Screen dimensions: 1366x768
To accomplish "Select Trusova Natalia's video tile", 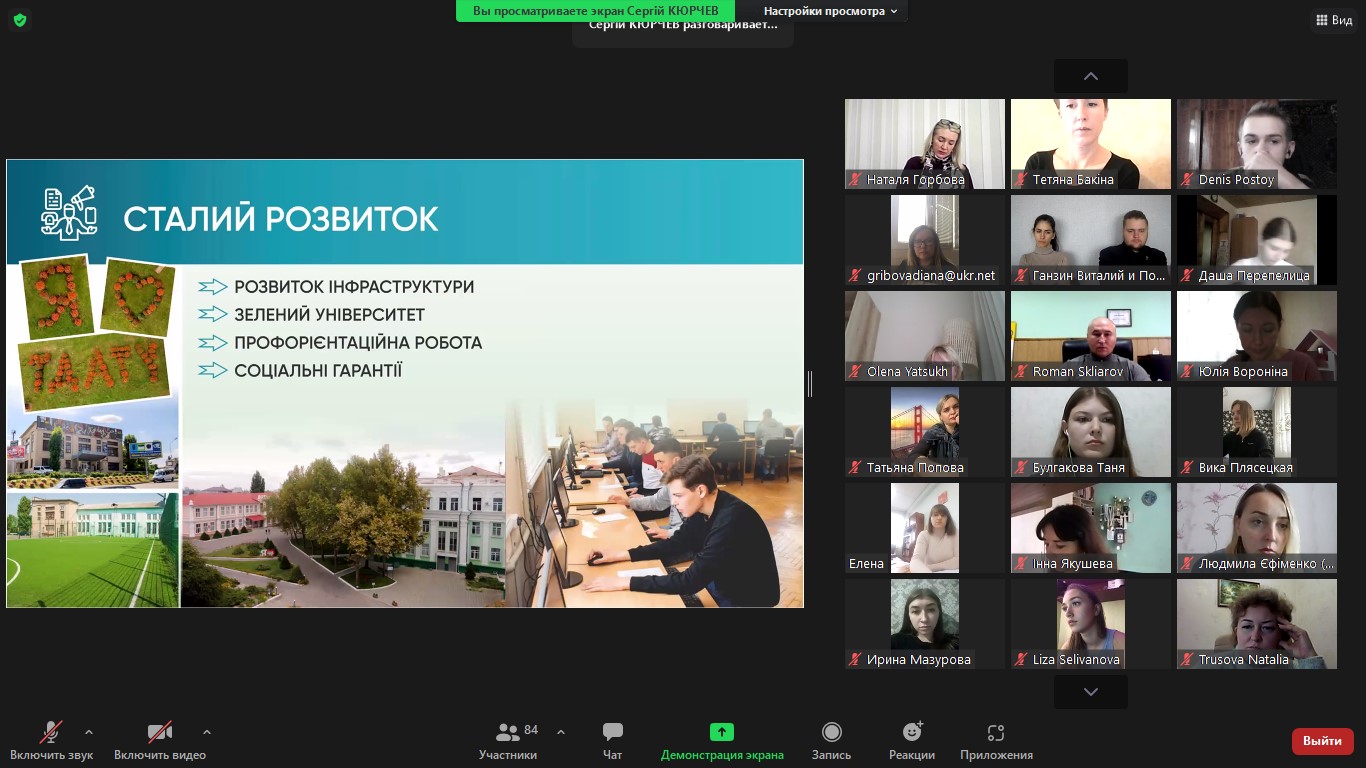I will click(1257, 624).
